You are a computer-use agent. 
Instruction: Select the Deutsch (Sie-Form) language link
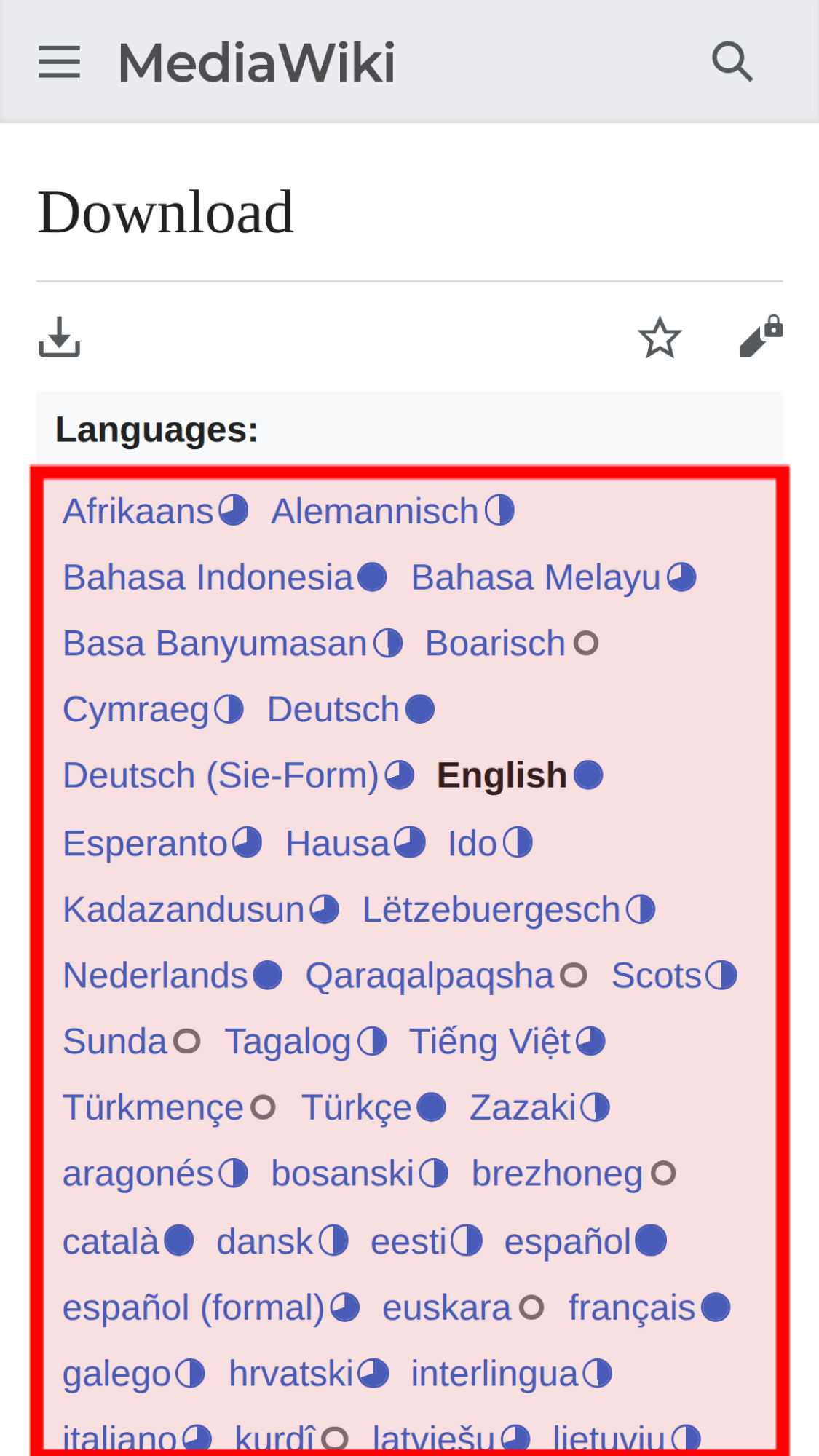221,775
